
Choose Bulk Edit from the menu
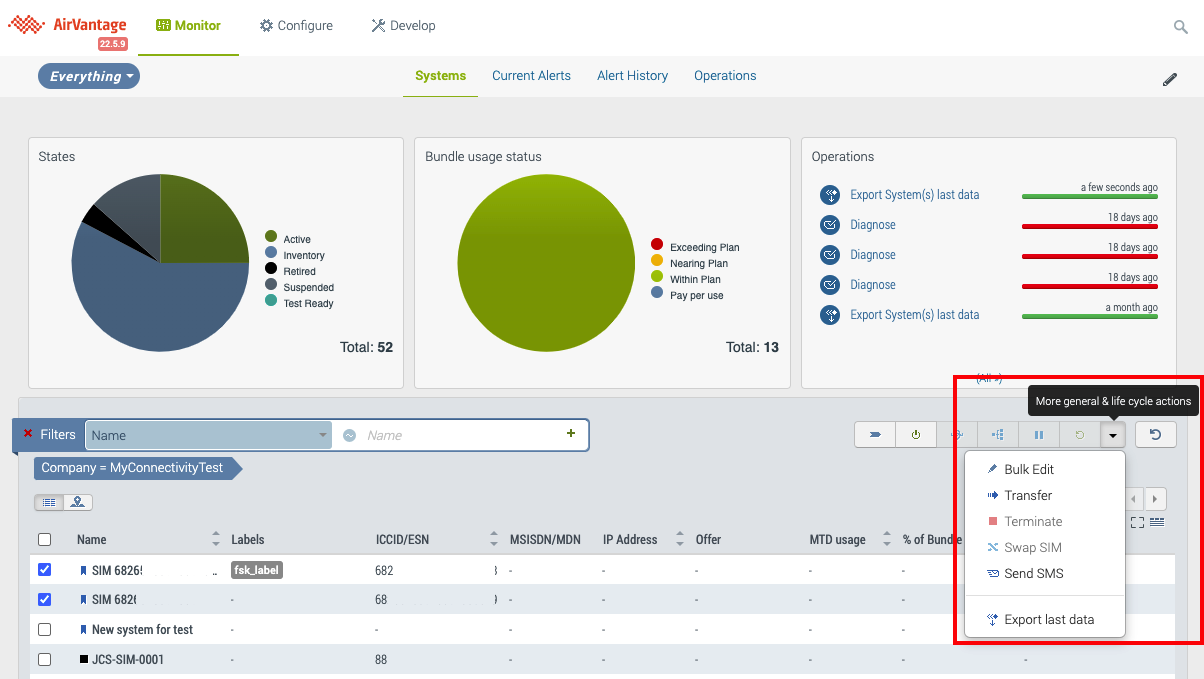(x=1028, y=470)
